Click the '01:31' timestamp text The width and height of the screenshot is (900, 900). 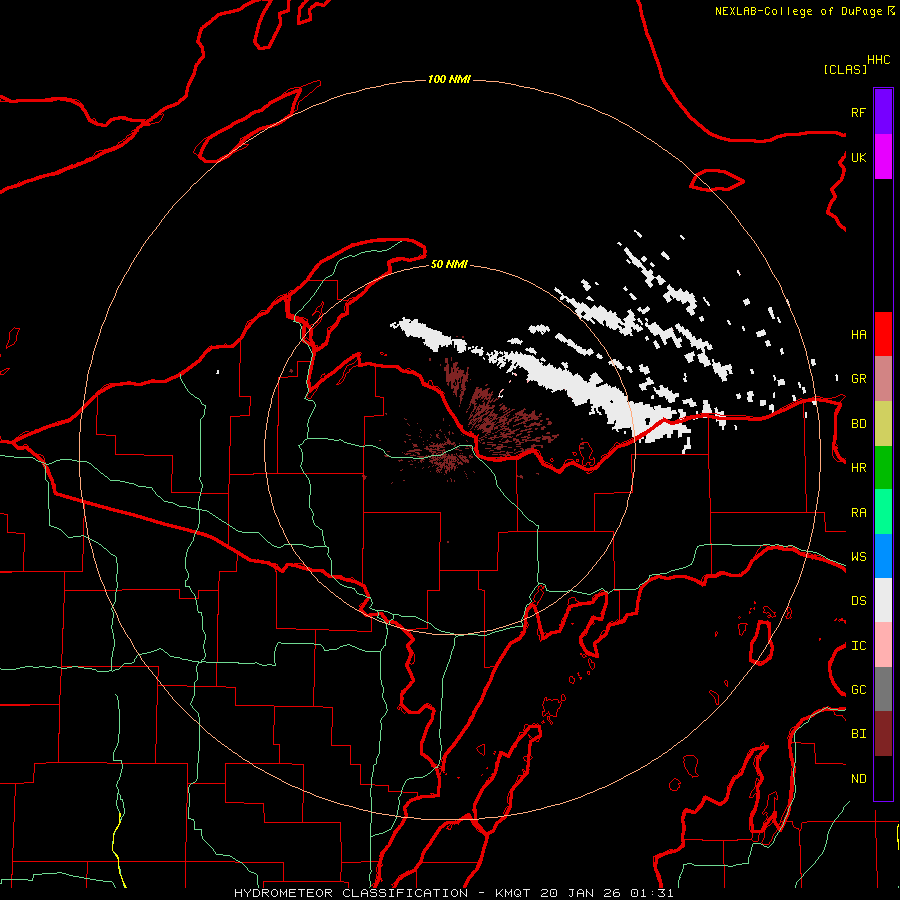651,893
